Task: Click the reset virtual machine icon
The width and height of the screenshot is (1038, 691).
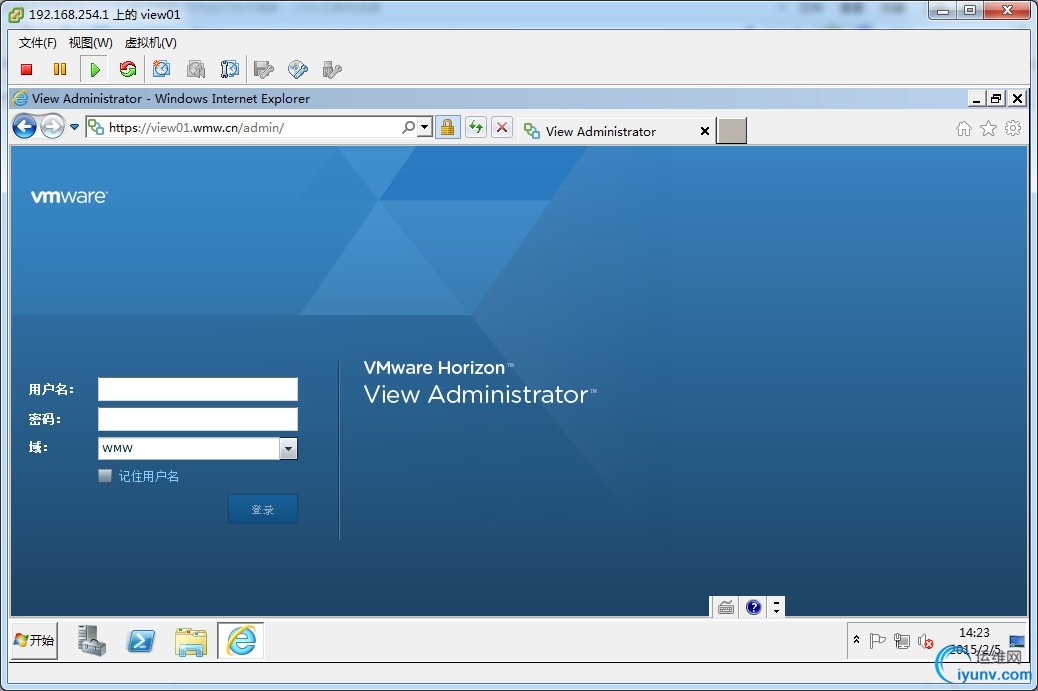Action: coord(128,69)
